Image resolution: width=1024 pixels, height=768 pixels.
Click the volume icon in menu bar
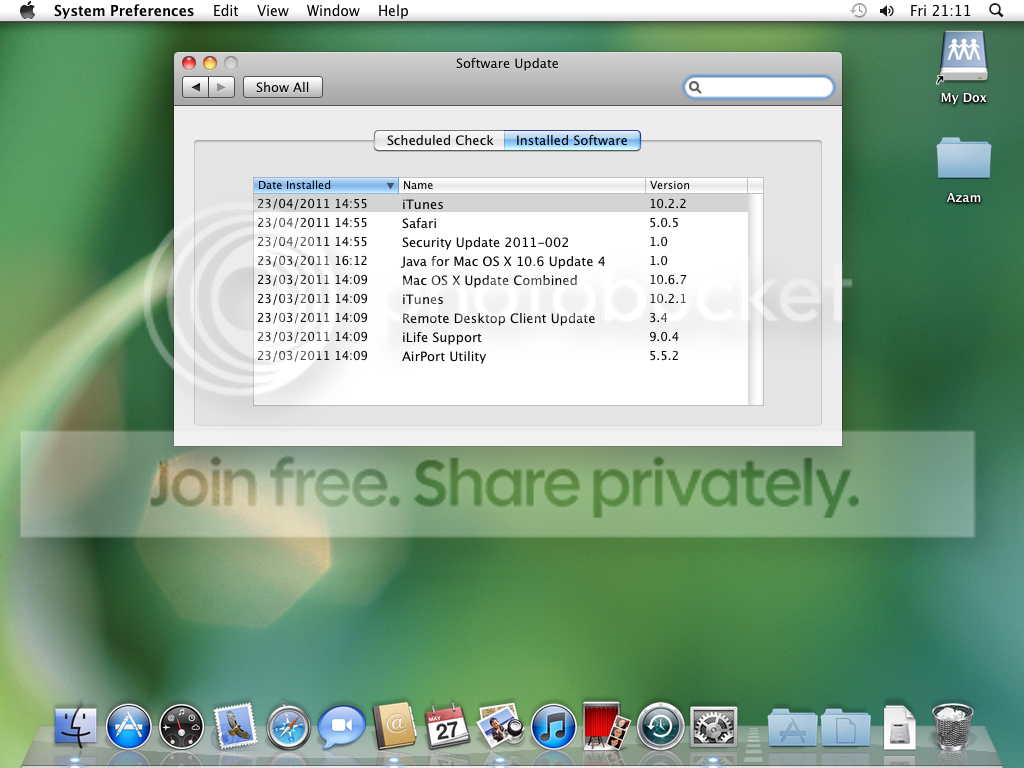coord(887,10)
